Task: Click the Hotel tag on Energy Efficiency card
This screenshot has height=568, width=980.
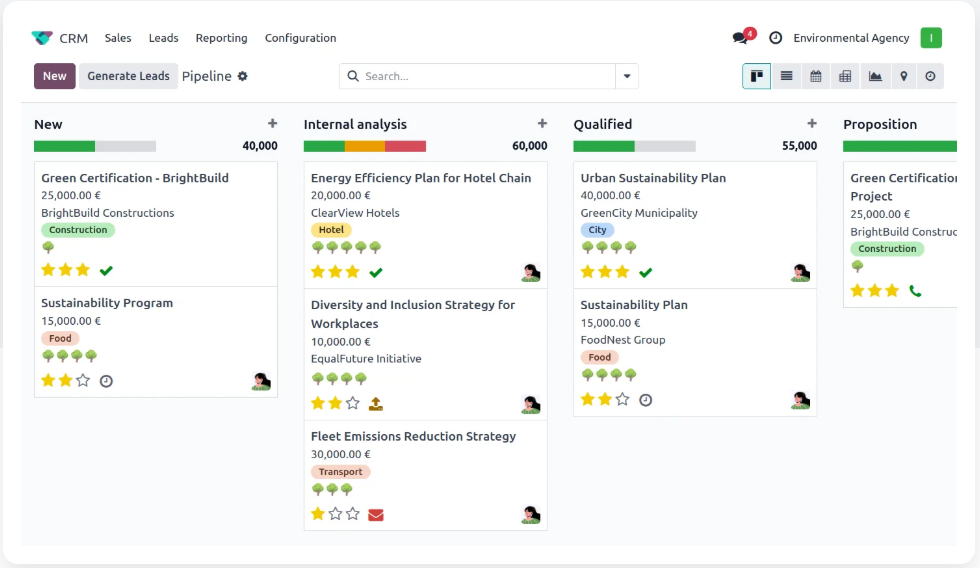Action: 331,230
